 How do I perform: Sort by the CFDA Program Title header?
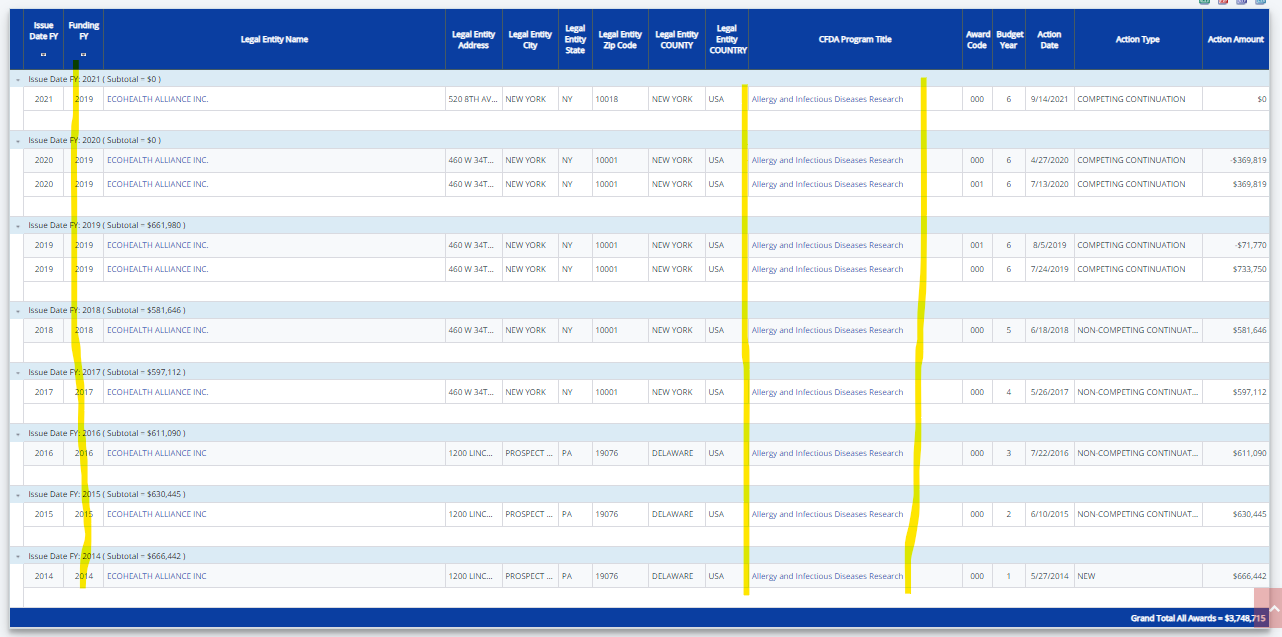coord(855,40)
